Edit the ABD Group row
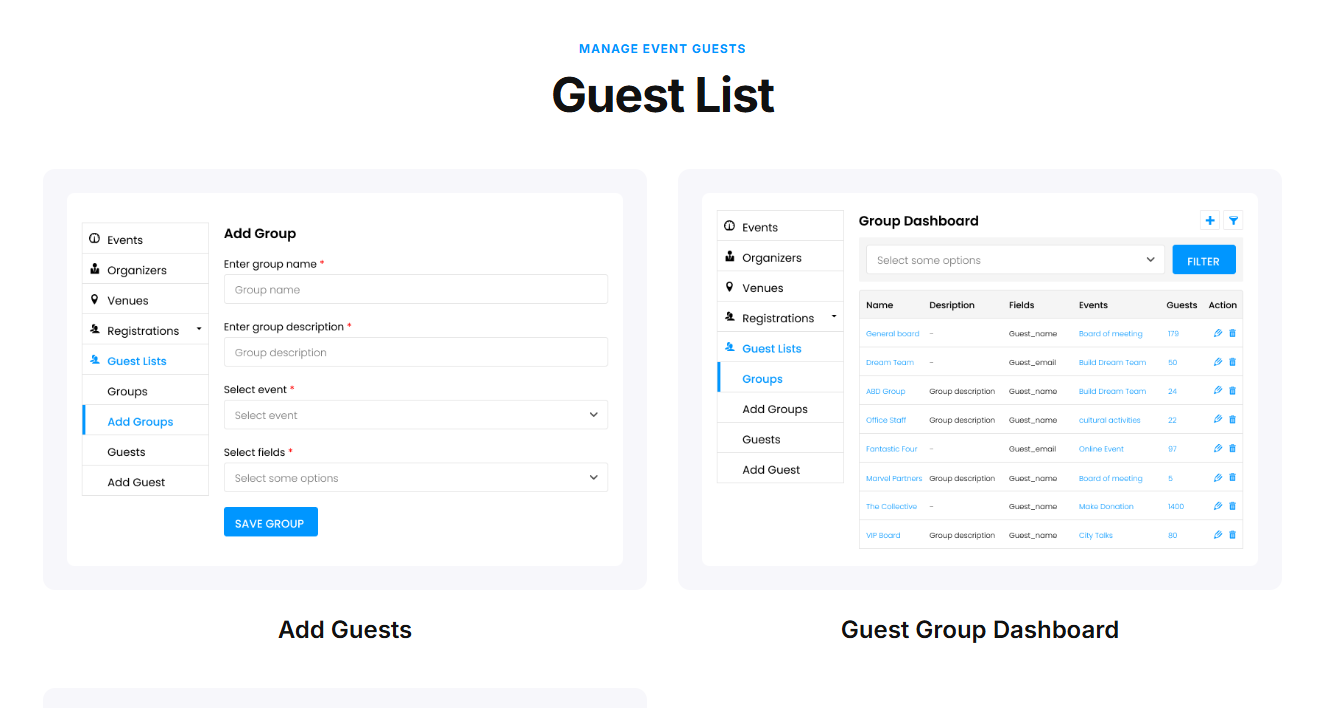Image resolution: width=1334 pixels, height=708 pixels. [x=1217, y=391]
